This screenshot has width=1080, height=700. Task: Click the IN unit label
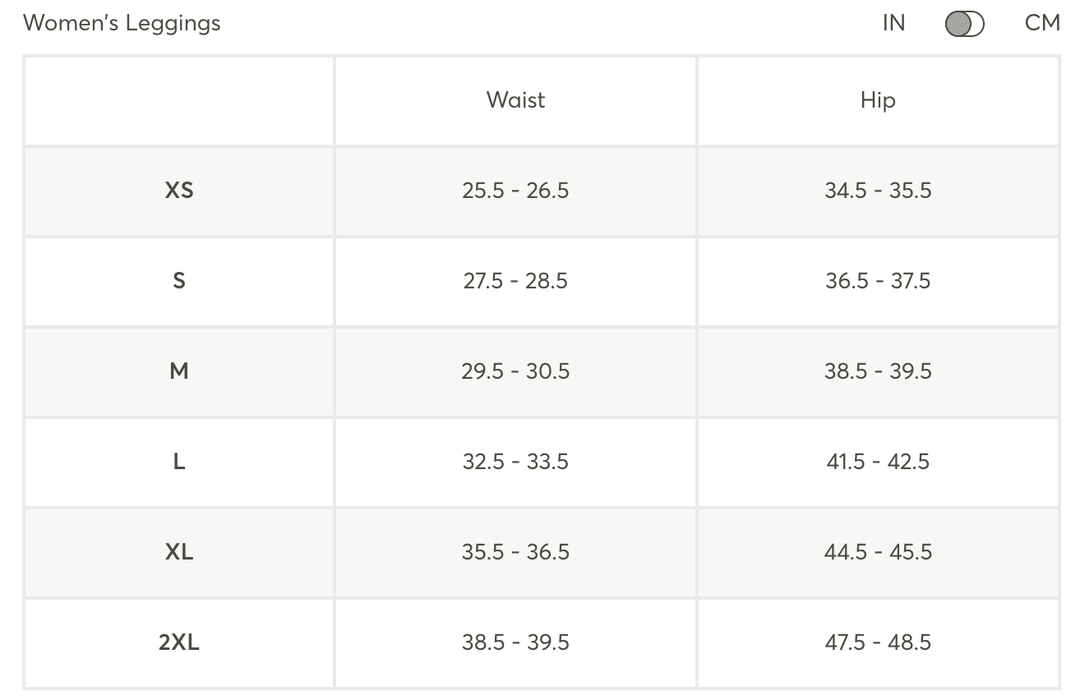click(893, 23)
